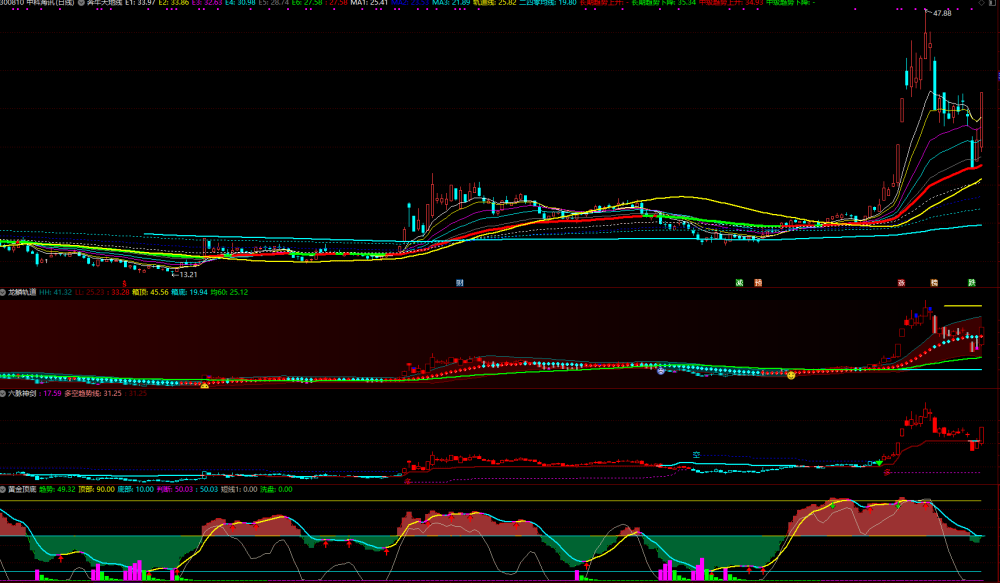Click the 洗盘: 0.00 value
Viewport: 1000px width, 583px height.
coord(276,489)
